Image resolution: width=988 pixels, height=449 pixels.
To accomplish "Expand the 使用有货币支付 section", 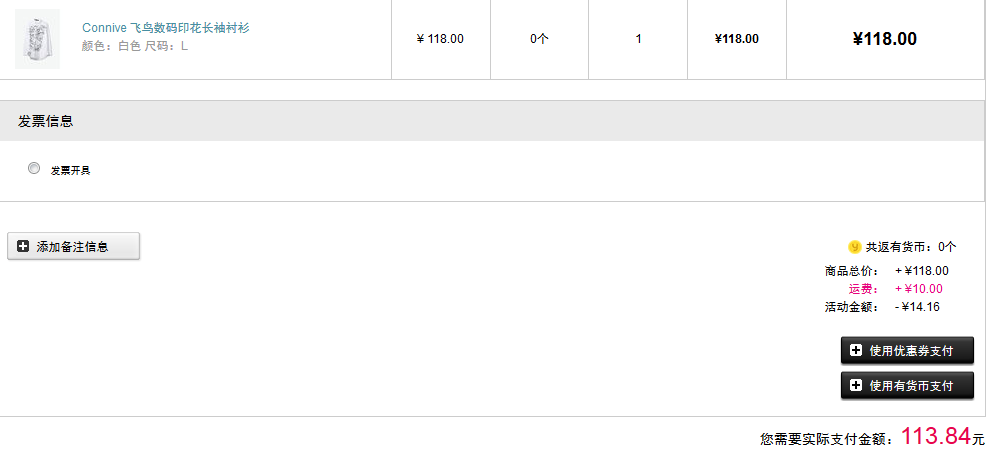I will (907, 385).
